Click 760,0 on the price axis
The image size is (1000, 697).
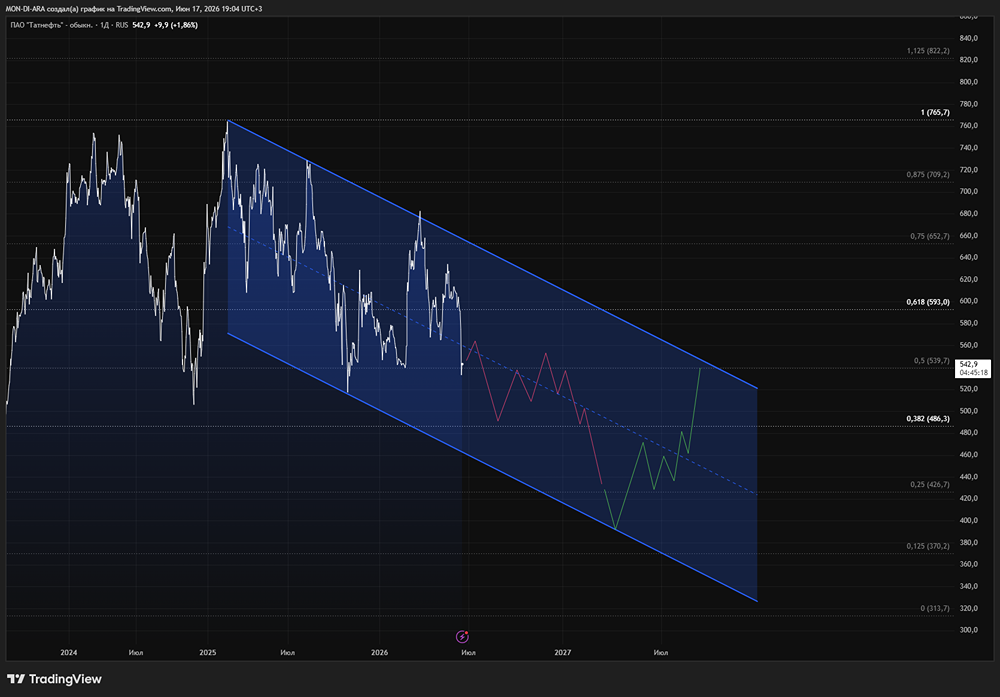pos(968,126)
